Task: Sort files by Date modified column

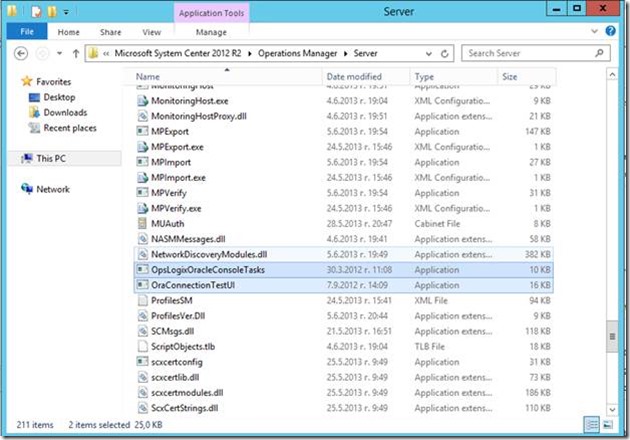Action: (354, 77)
